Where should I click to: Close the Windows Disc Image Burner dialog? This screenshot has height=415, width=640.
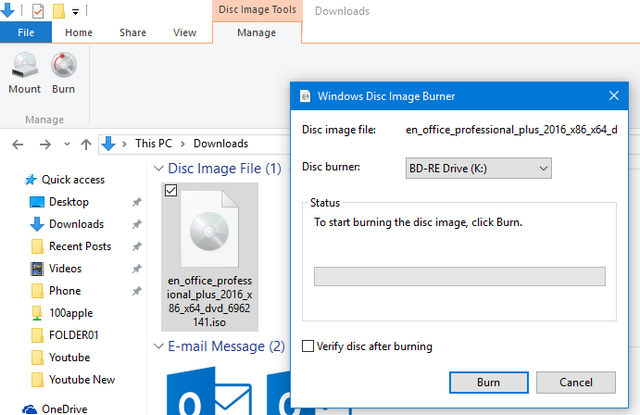pos(614,96)
